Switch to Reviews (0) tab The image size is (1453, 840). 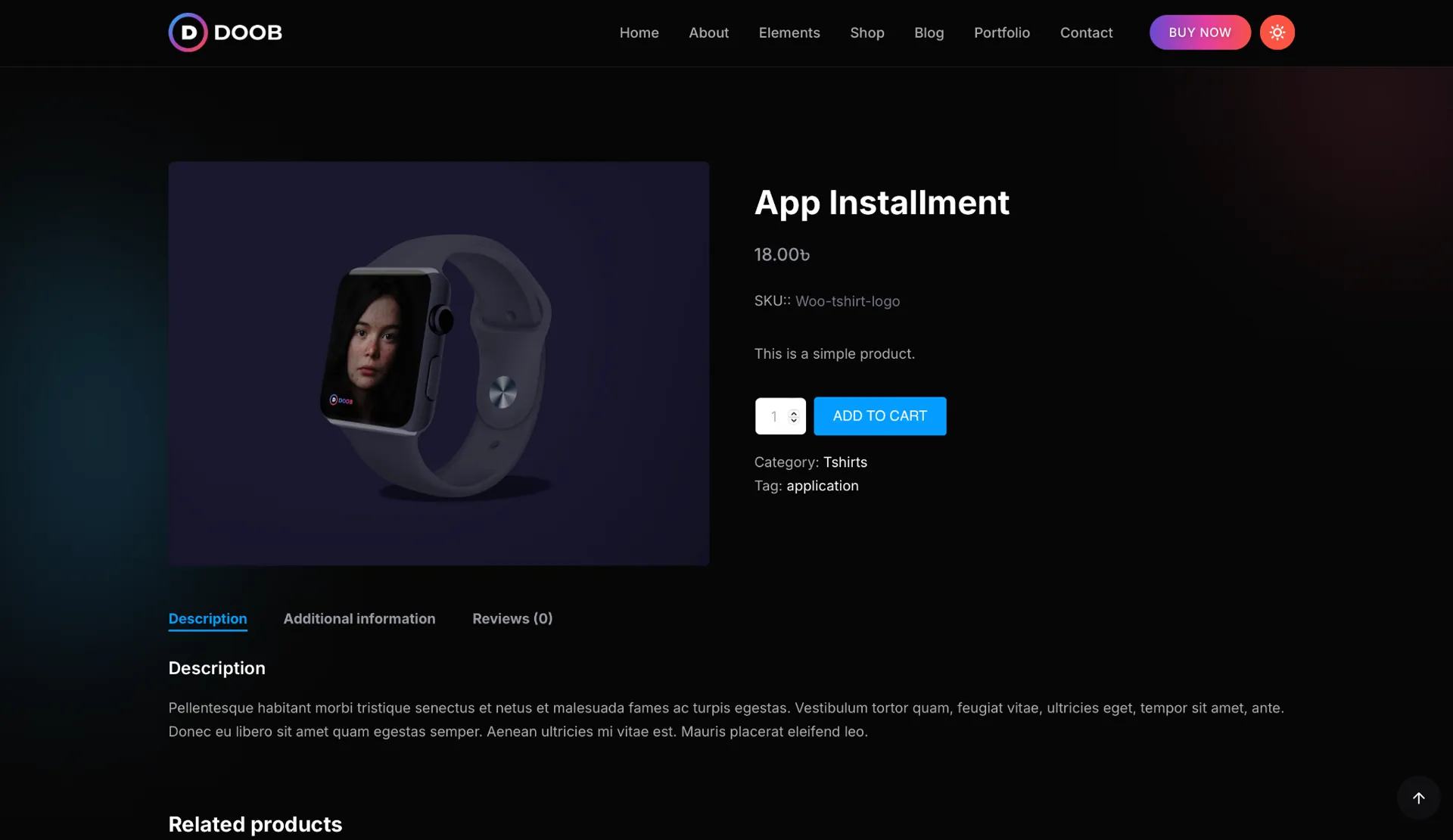[512, 618]
